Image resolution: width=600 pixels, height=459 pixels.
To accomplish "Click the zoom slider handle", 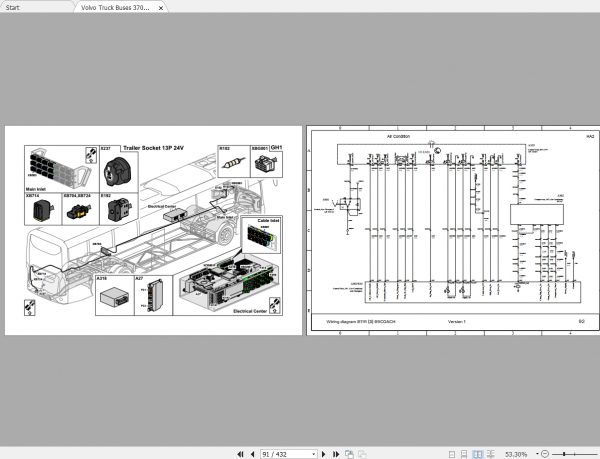I will [564, 454].
